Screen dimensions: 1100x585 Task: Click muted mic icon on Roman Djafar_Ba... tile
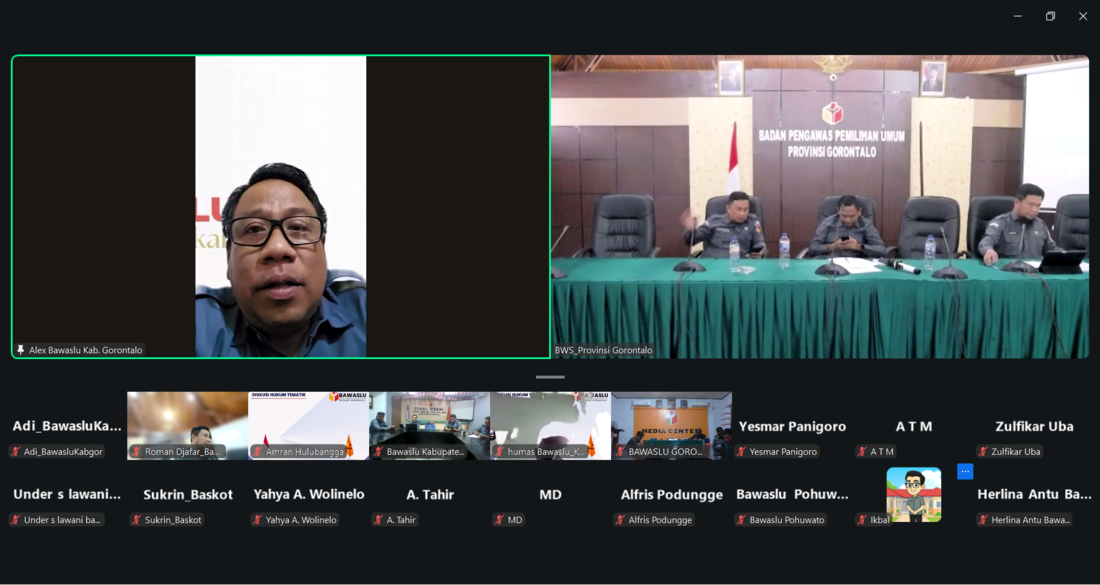pyautogui.click(x=137, y=452)
